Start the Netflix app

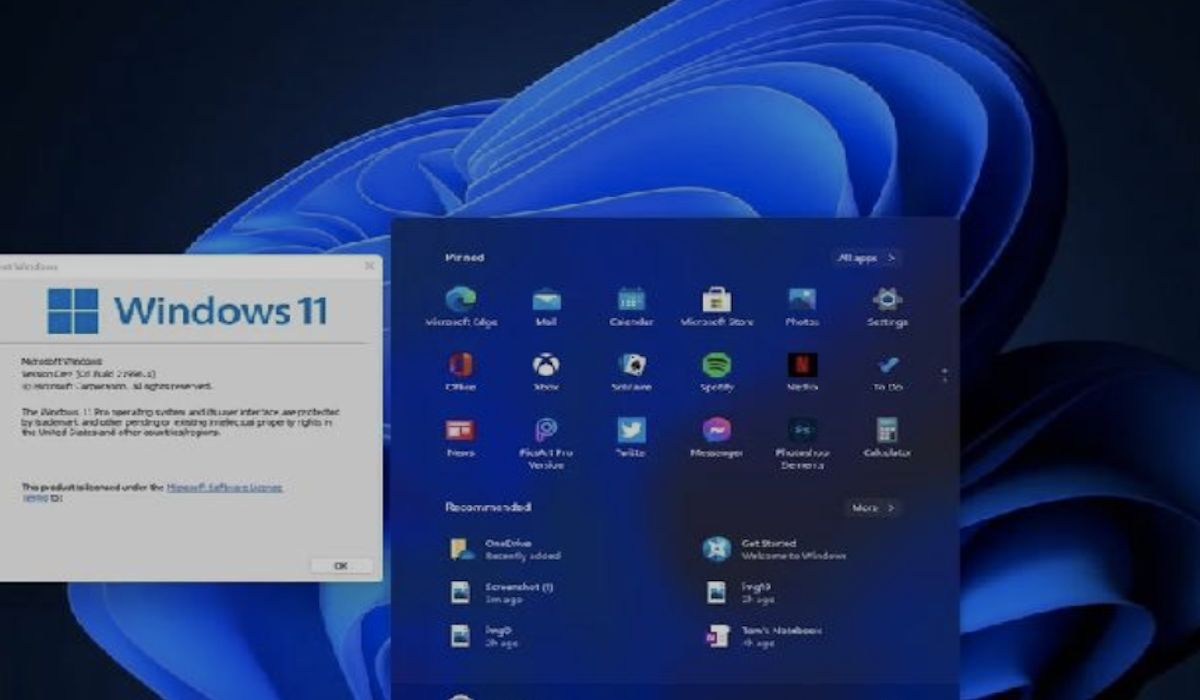(802, 365)
